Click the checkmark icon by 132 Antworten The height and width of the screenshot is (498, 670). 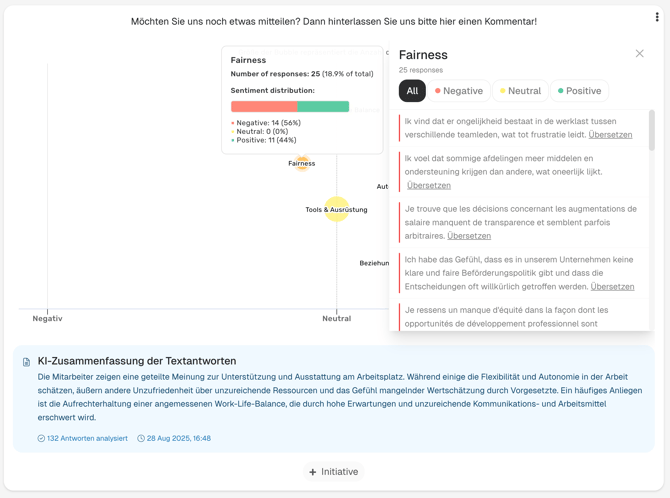41,439
